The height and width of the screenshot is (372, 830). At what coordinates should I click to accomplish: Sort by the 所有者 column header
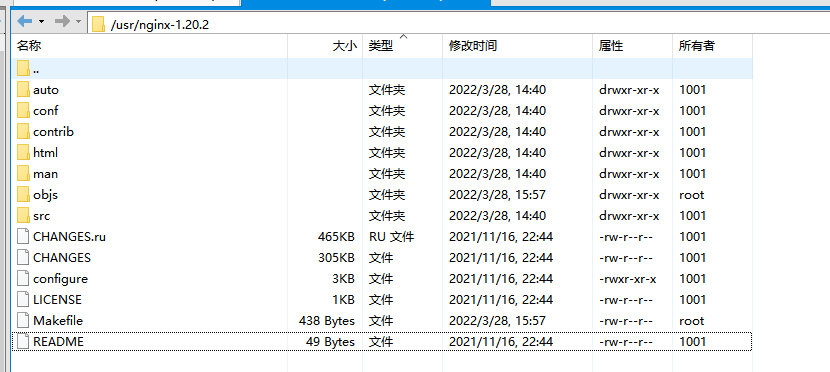point(712,46)
